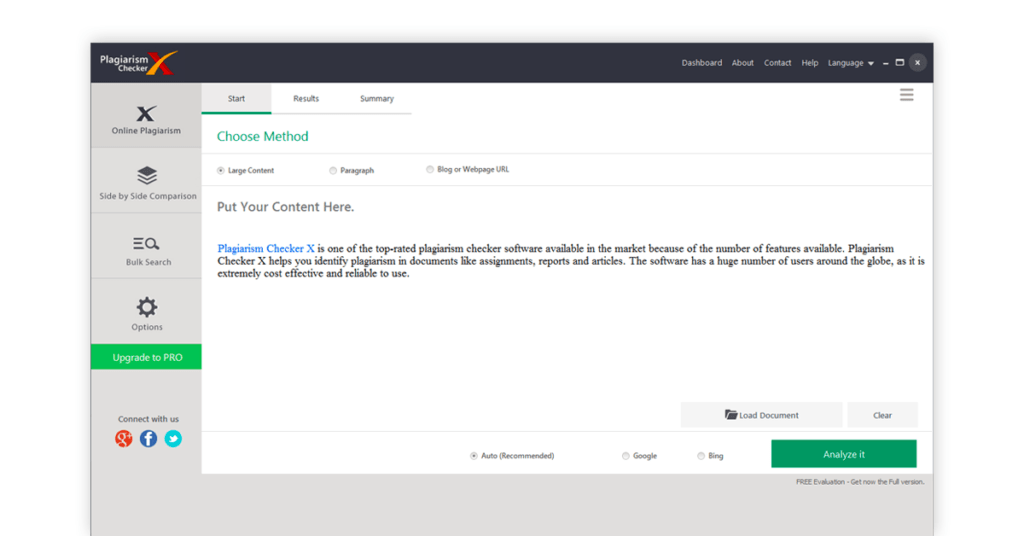Screen dimensions: 1024x536
Task: Switch to the Results tab
Action: coord(306,99)
